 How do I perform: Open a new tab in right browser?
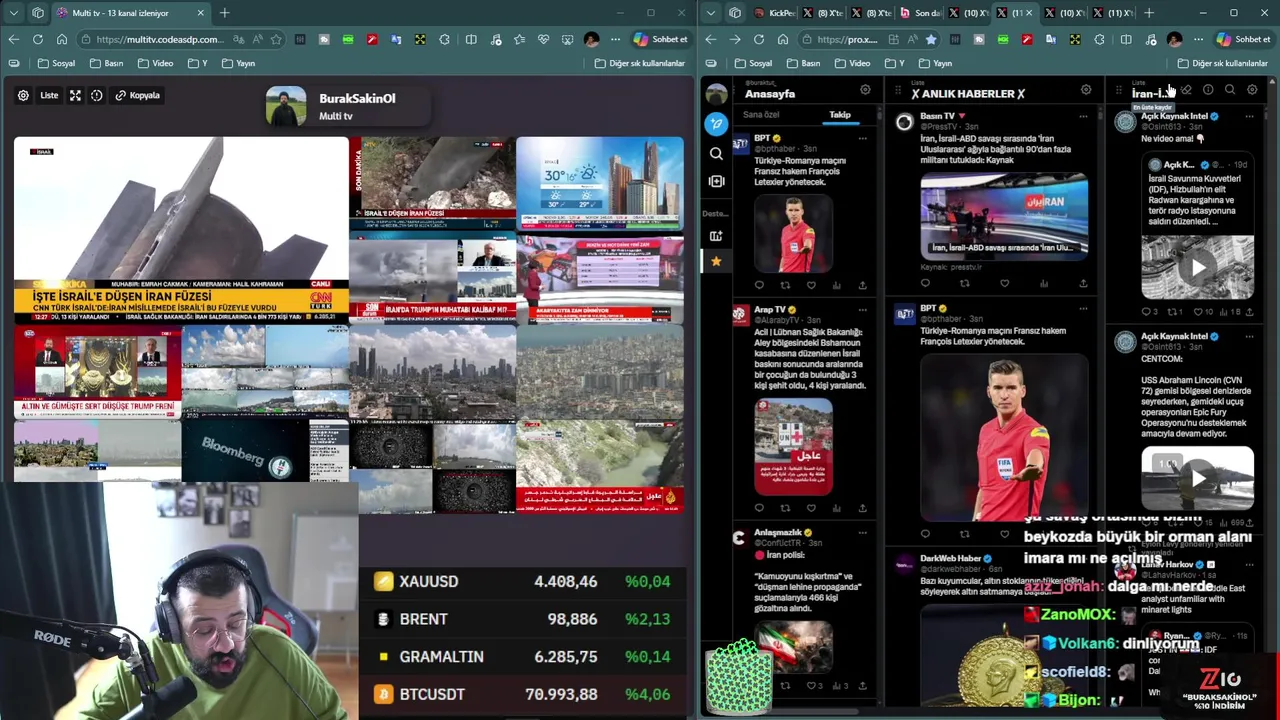1149,13
